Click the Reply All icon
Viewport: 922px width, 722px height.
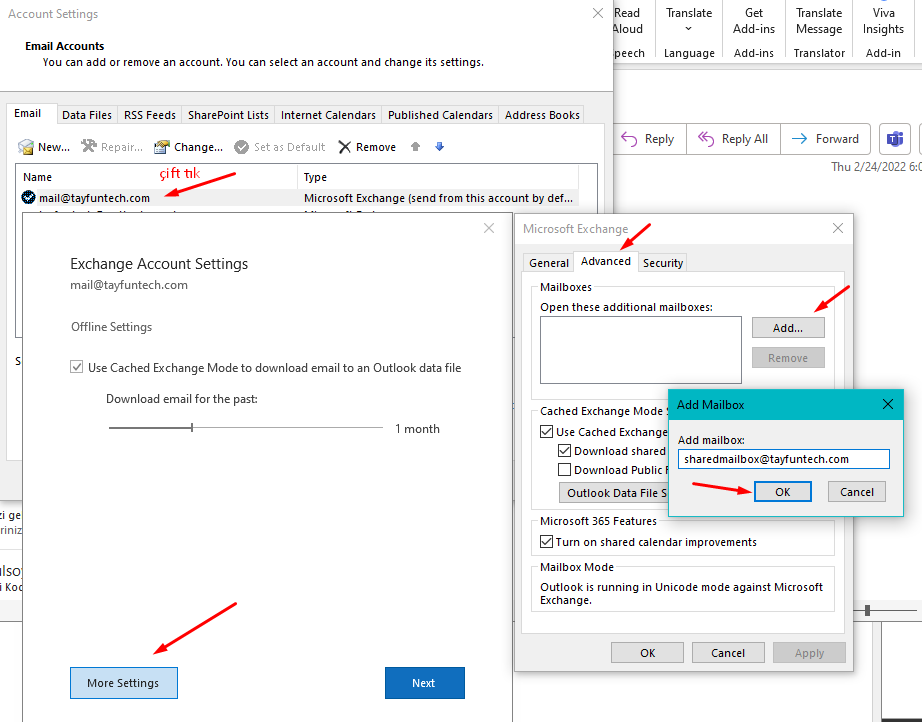(707, 139)
